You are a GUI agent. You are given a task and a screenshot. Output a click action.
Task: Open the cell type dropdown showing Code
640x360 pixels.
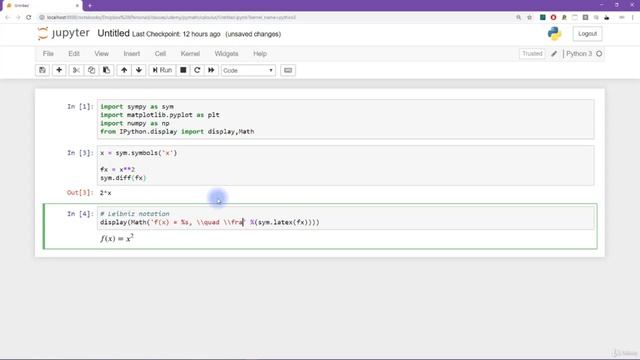coord(248,71)
